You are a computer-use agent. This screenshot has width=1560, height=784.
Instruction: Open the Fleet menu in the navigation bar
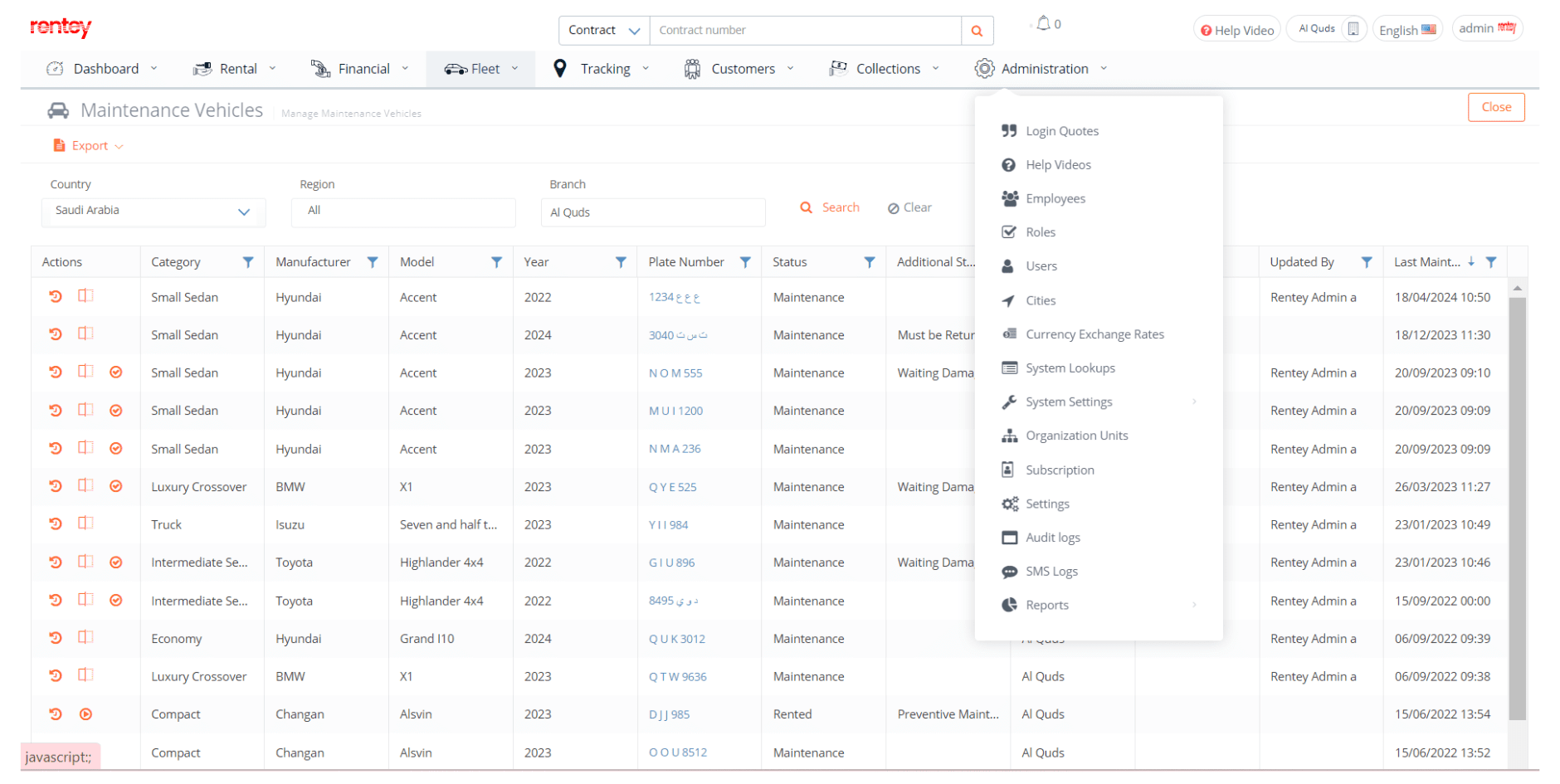pos(480,69)
